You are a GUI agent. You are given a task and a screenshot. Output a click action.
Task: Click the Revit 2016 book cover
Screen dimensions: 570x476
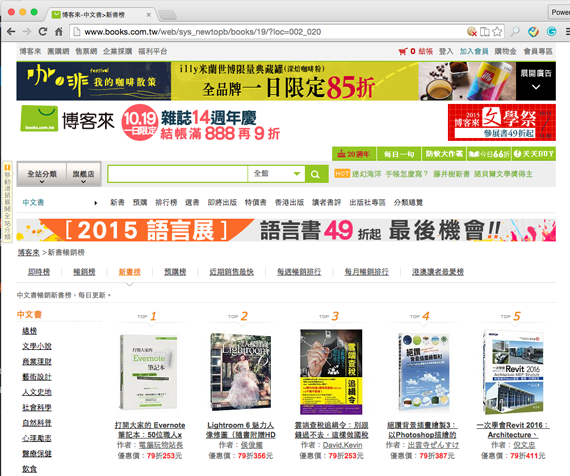click(x=513, y=372)
